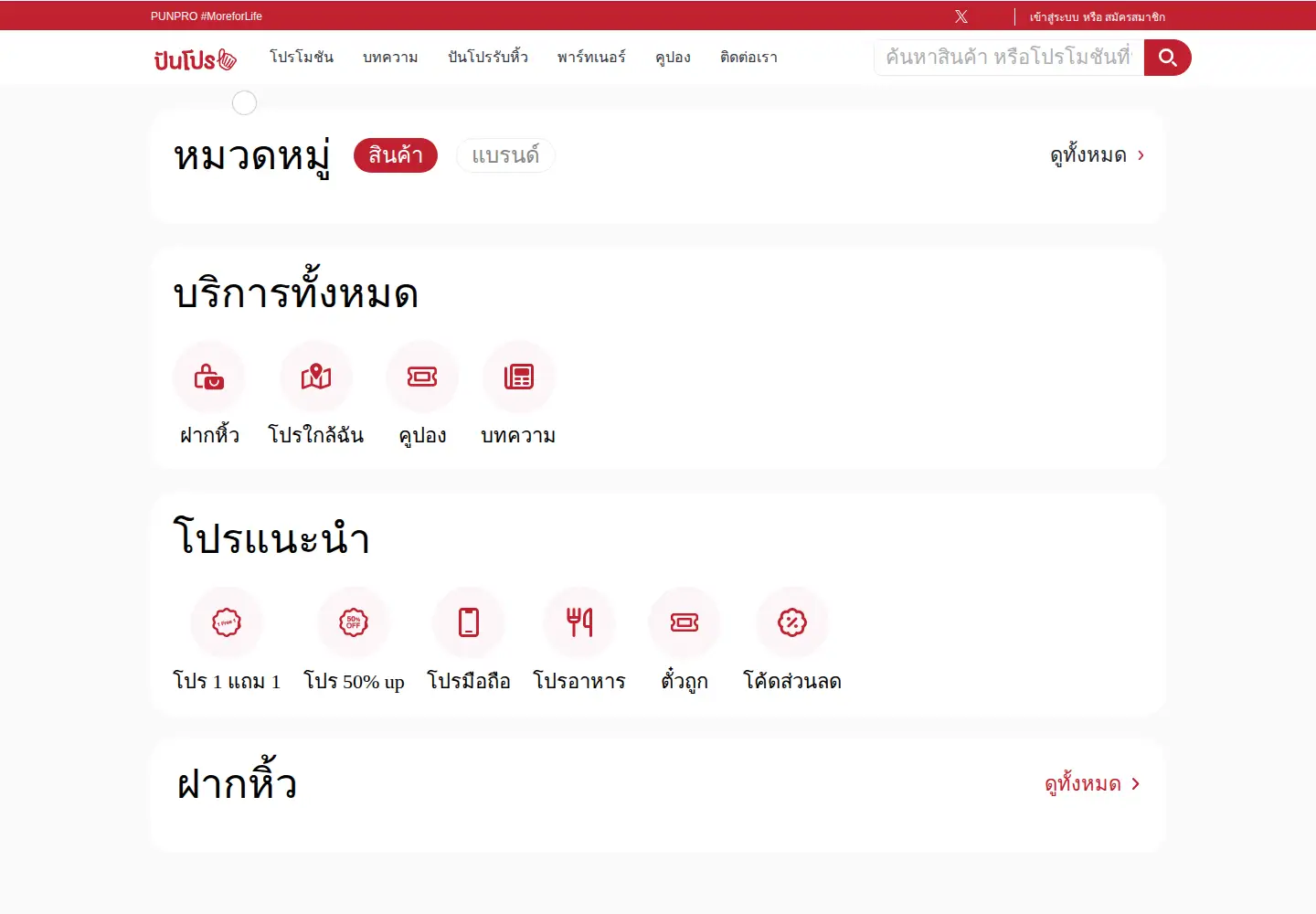
Task: Open คูปอง in the top navigation
Action: point(673,58)
